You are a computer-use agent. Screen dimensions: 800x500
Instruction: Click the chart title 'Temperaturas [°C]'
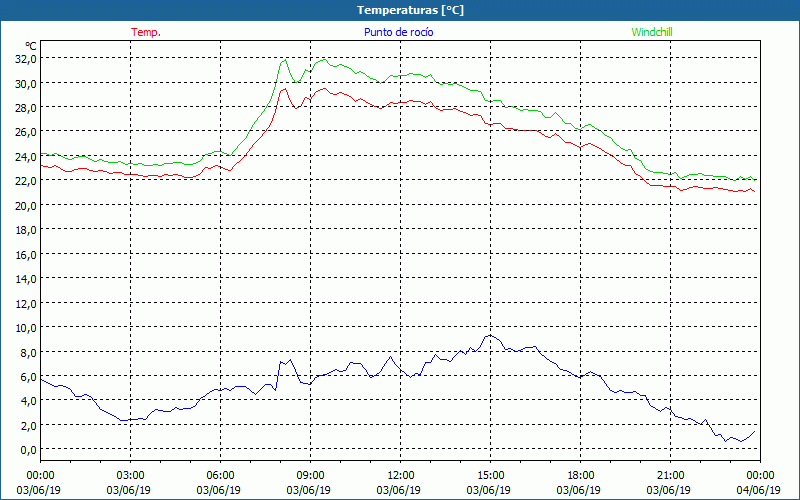[410, 10]
